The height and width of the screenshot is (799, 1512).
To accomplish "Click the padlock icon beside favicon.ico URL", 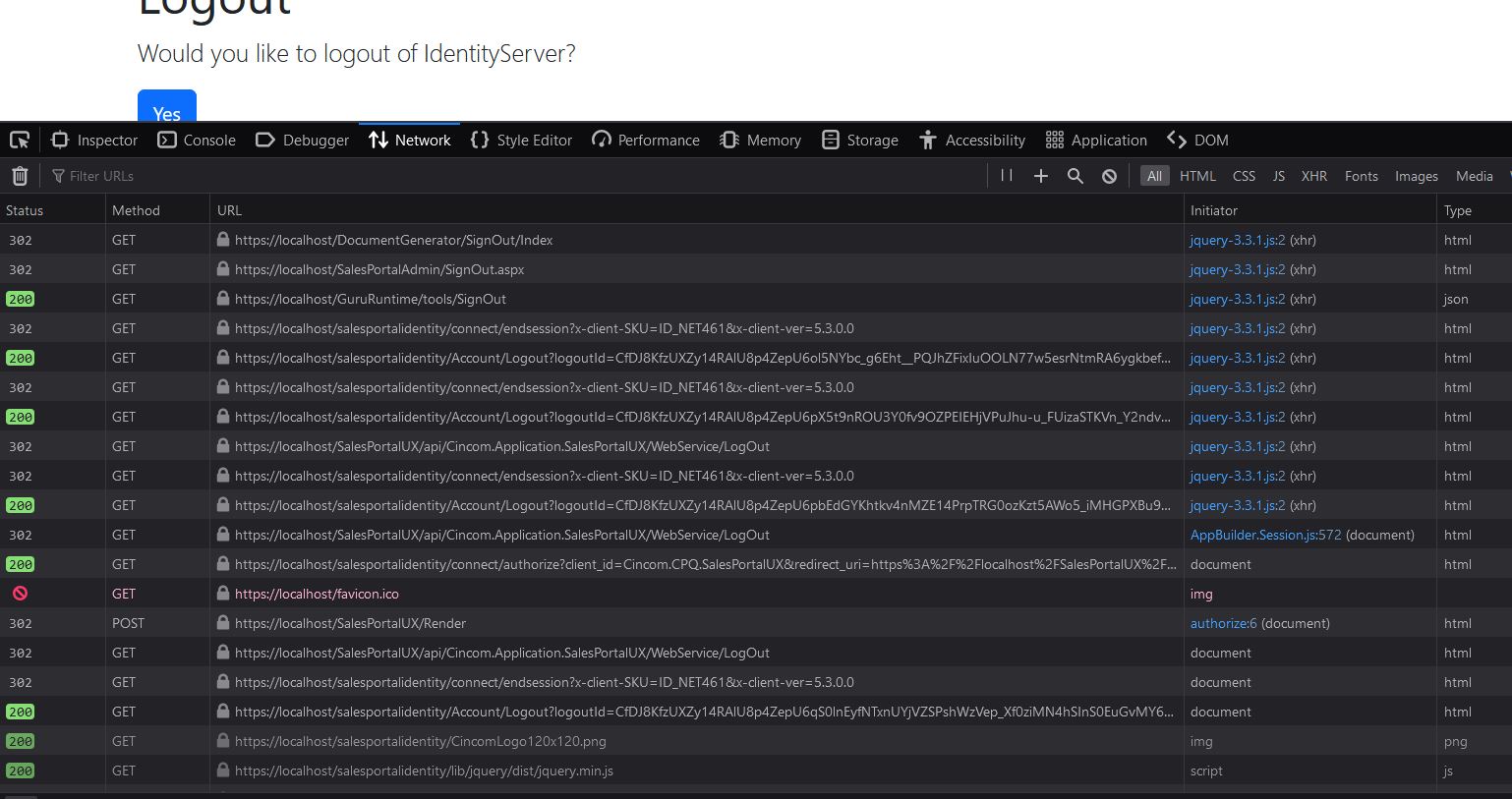I will (223, 594).
